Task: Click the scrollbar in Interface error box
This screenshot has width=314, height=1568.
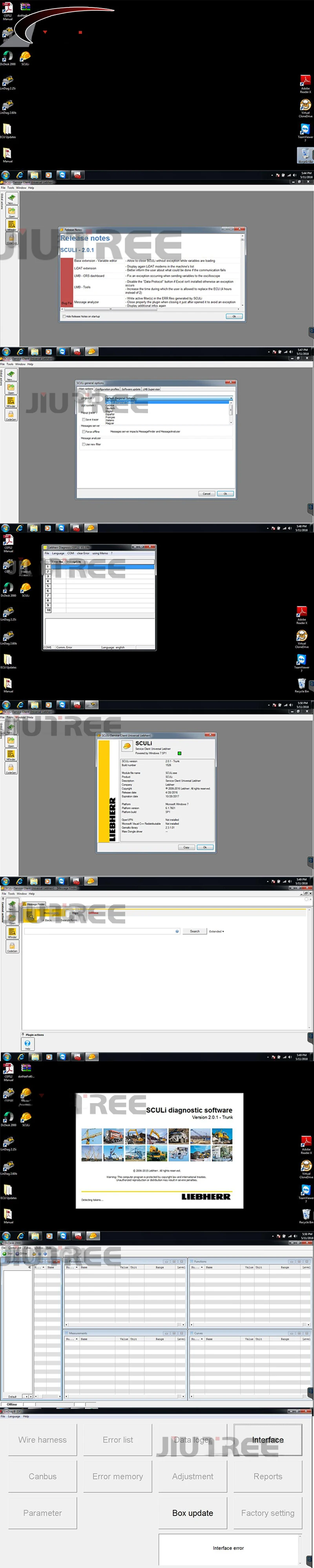Action: (301, 1549)
